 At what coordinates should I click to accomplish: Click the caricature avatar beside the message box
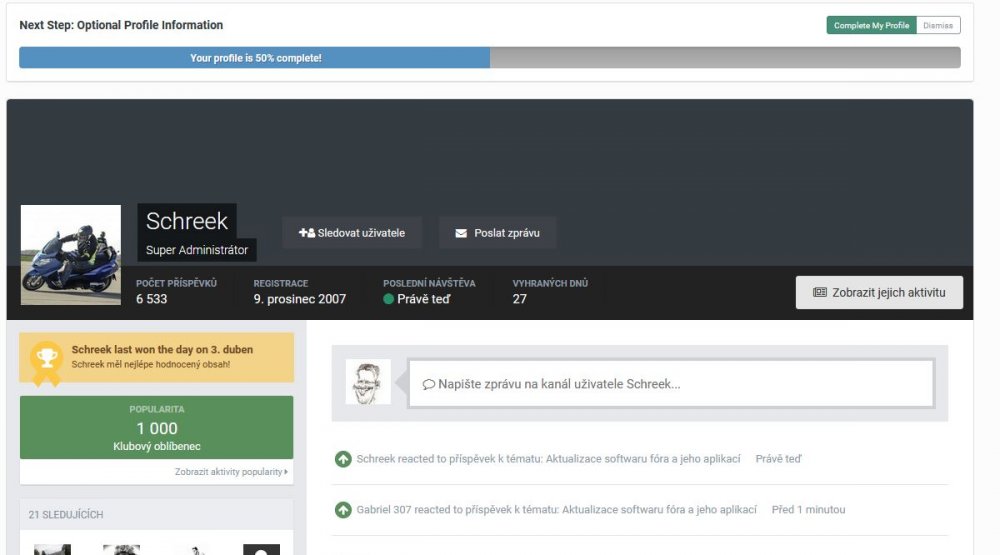click(368, 381)
